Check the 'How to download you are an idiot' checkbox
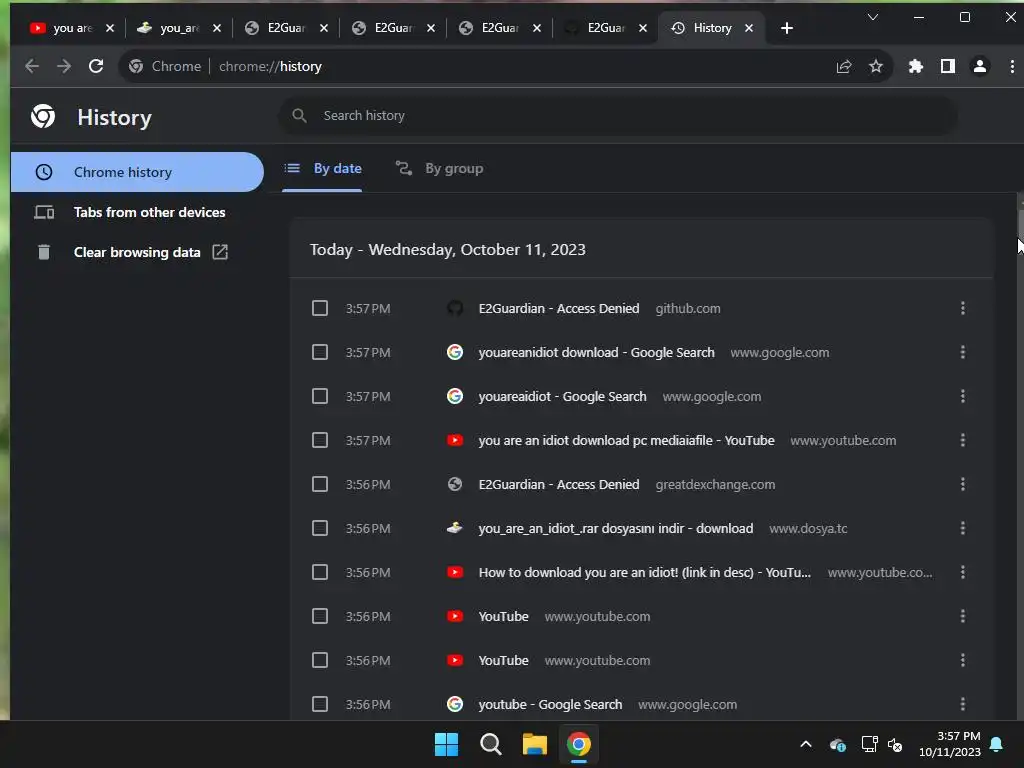The image size is (1024, 768). click(319, 572)
